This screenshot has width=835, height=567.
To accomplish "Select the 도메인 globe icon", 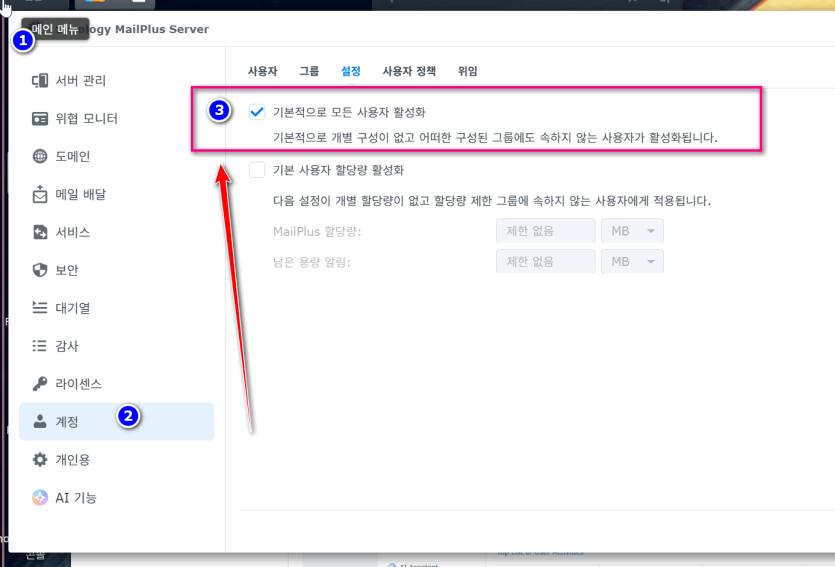I will point(40,156).
